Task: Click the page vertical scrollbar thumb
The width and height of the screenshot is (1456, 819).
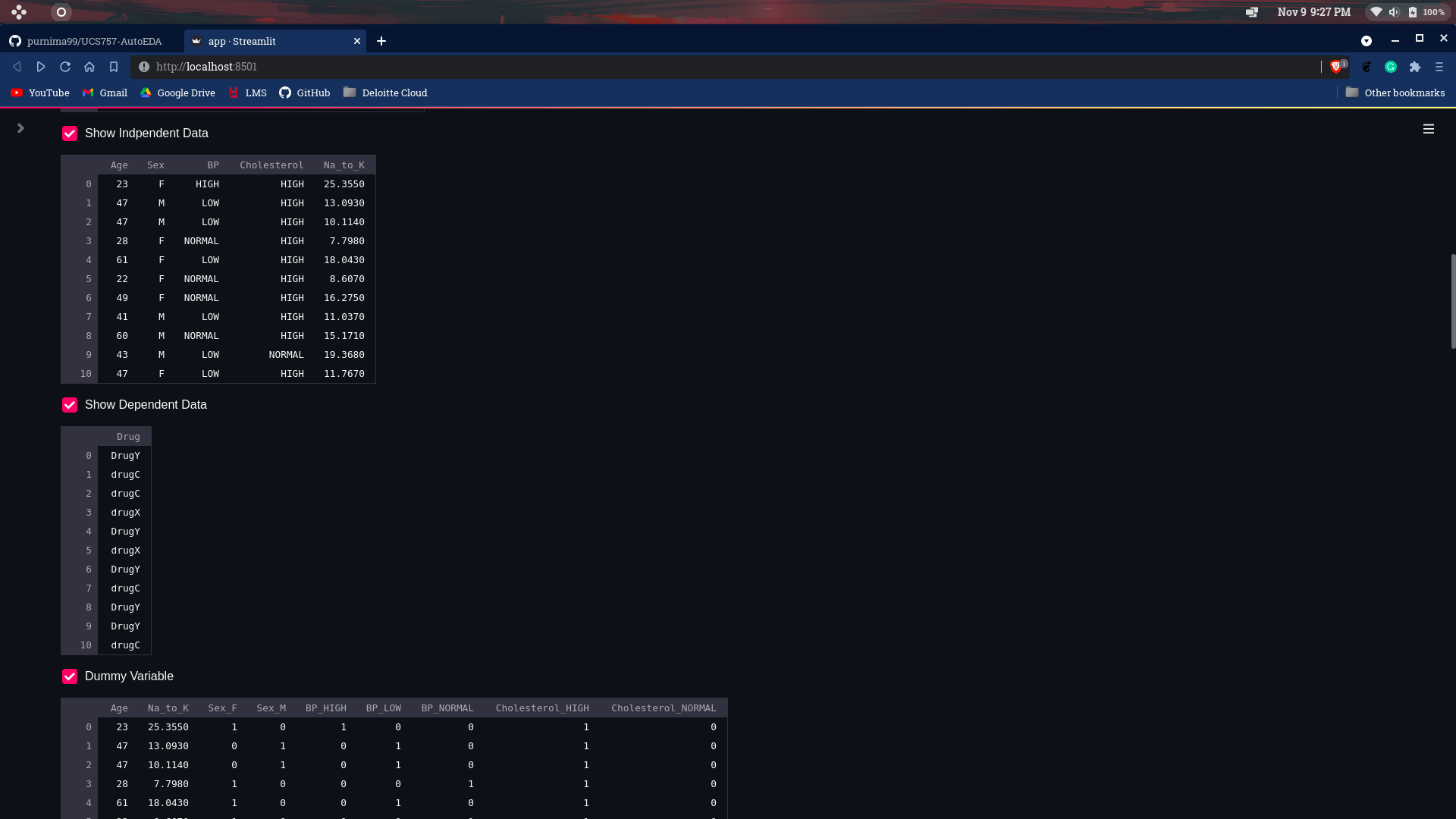Action: (1452, 301)
